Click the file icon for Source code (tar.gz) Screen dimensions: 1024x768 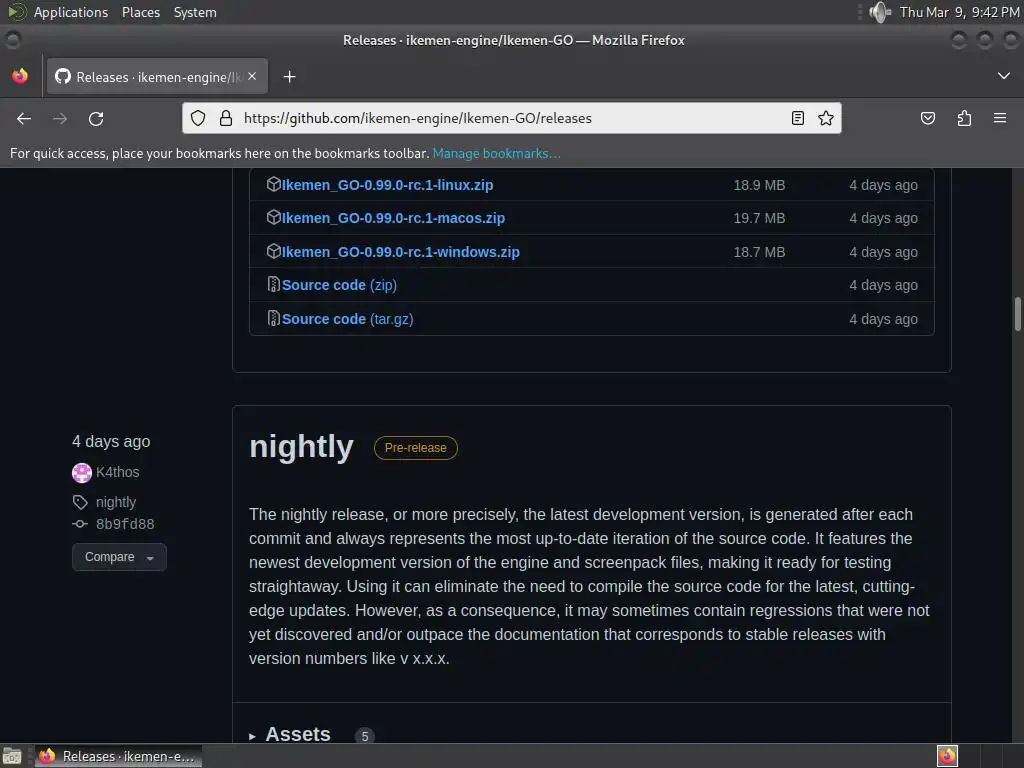274,319
